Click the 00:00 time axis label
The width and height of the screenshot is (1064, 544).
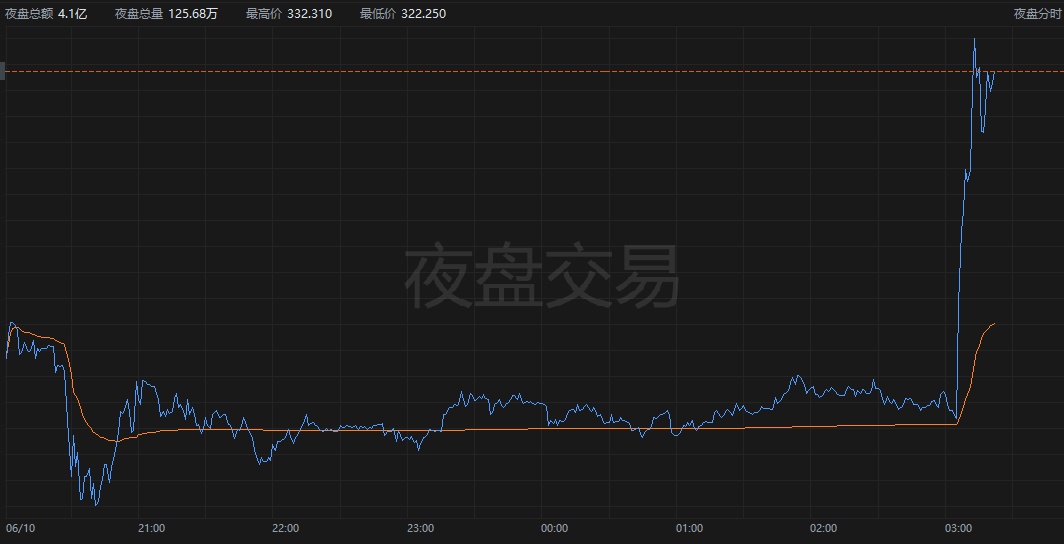tap(554, 528)
